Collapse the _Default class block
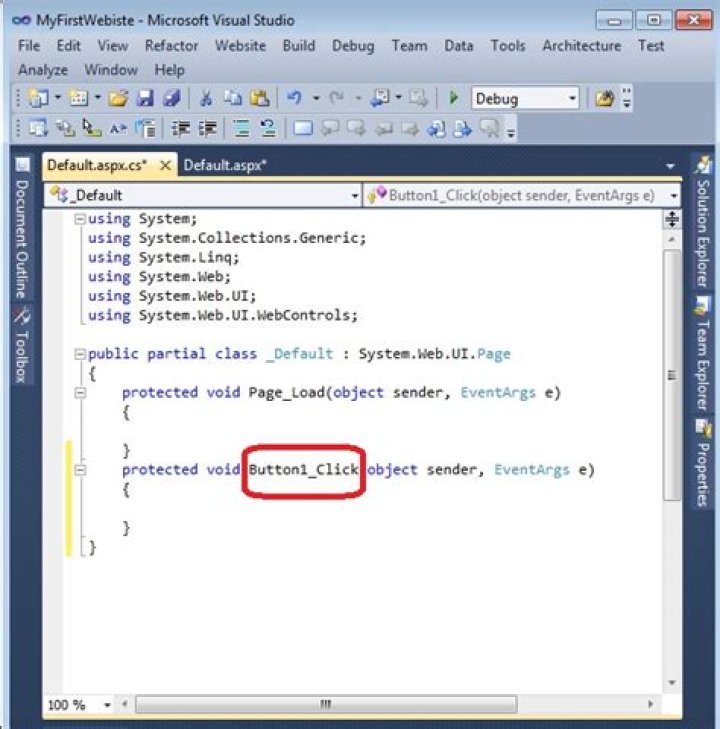 point(80,354)
